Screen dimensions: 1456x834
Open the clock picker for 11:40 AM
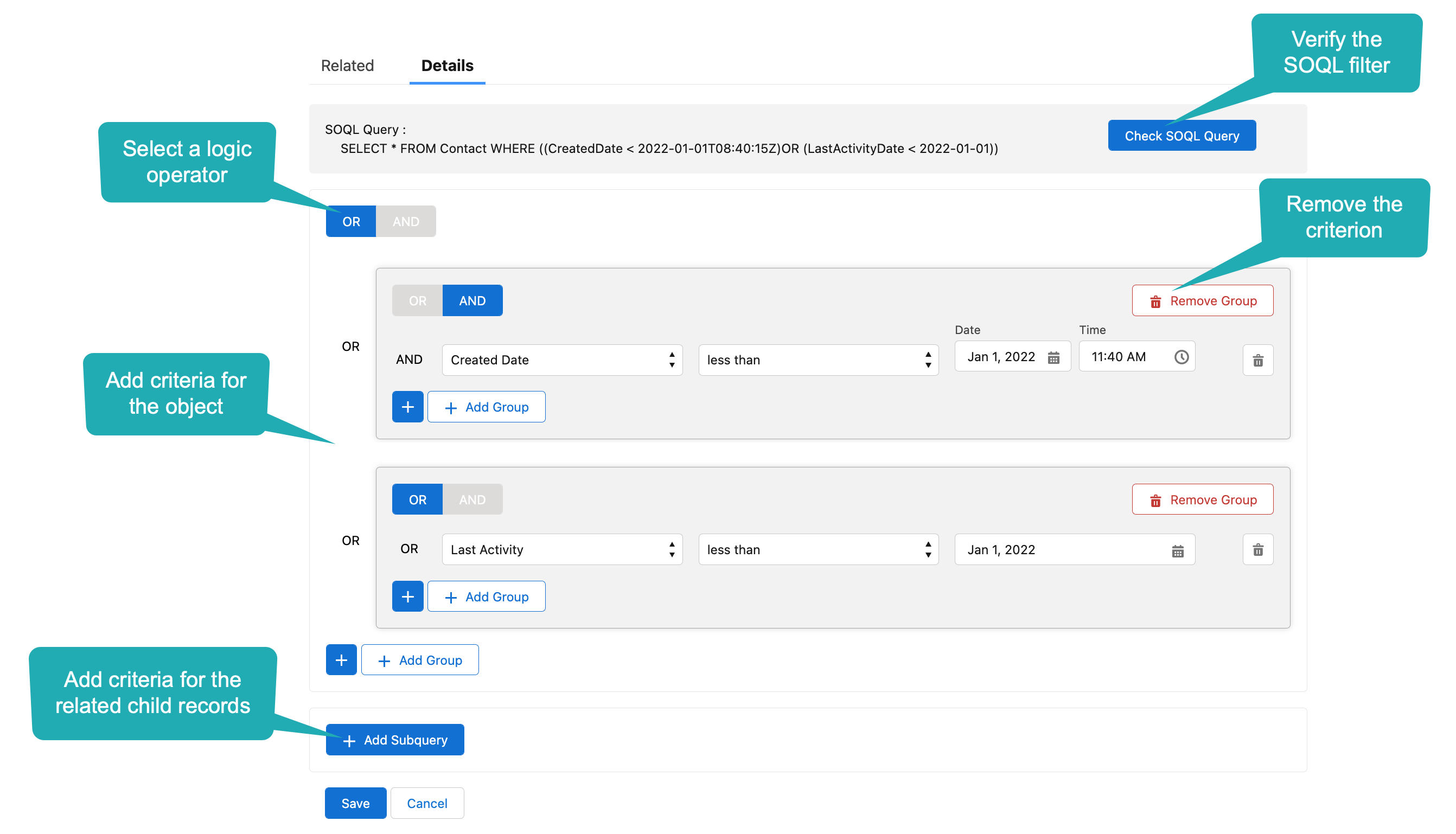(x=1182, y=356)
